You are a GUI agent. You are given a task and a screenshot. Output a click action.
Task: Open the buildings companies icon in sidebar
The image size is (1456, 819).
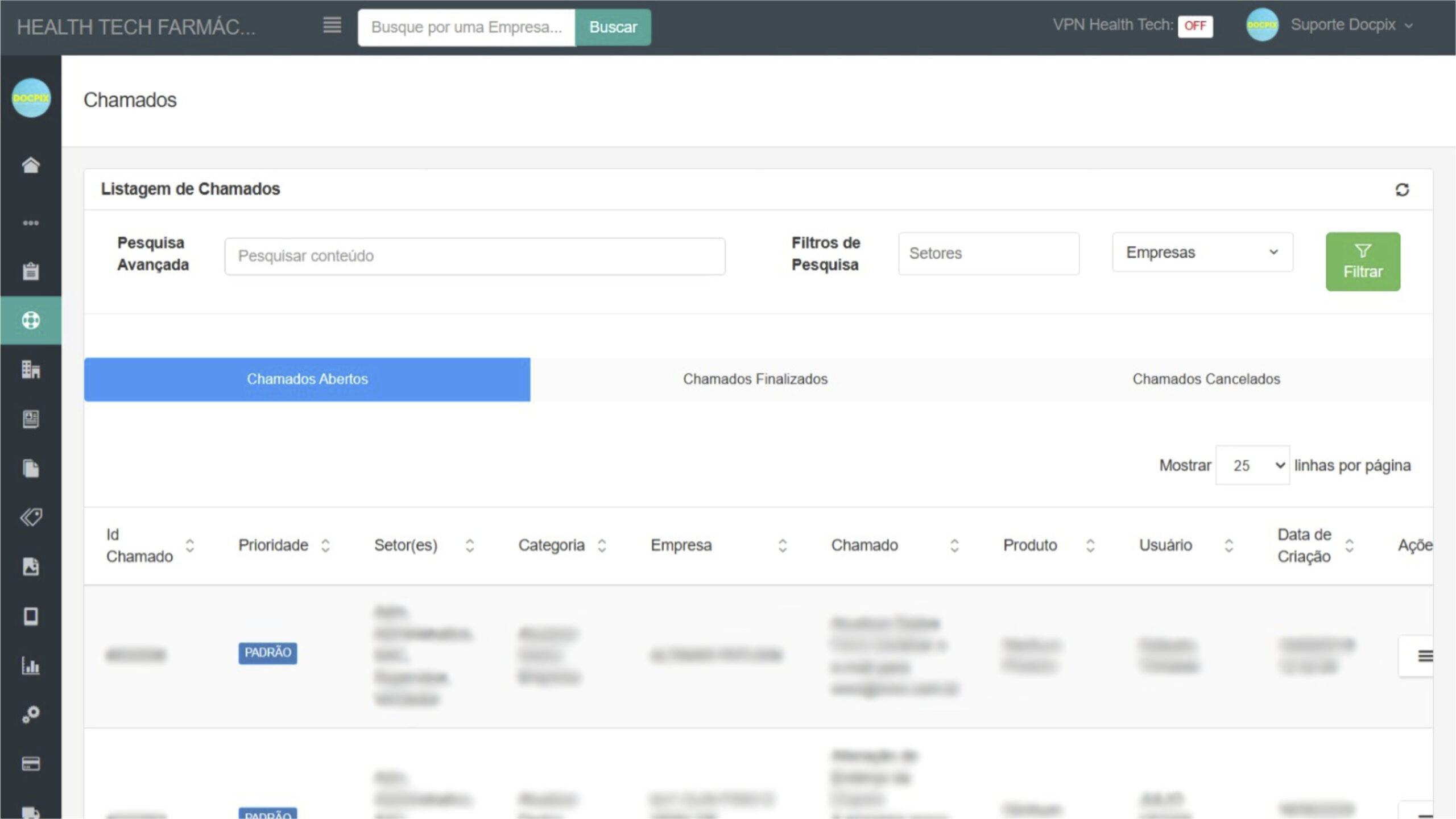coord(31,370)
